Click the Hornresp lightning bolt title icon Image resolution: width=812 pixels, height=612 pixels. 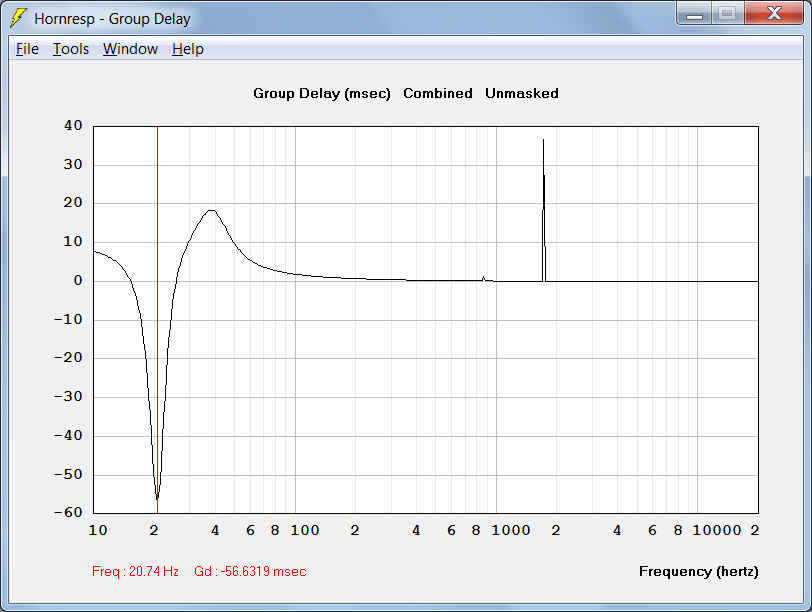tap(18, 18)
